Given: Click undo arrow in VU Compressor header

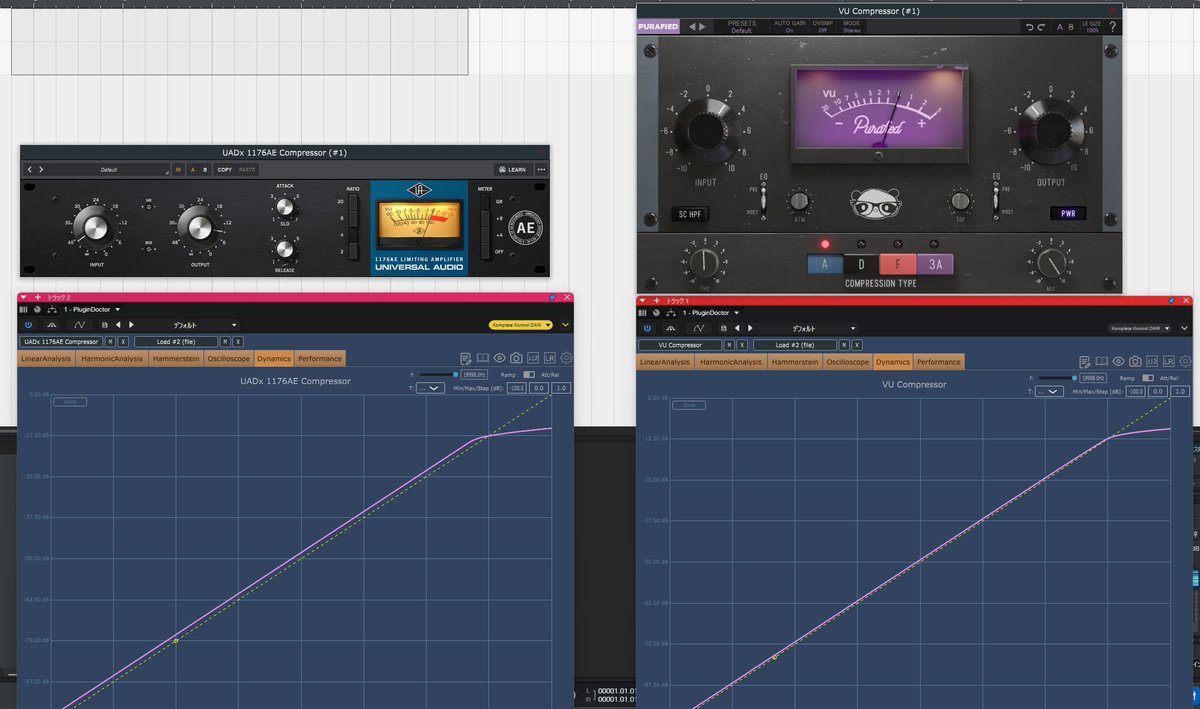Looking at the screenshot, I should pos(1030,27).
